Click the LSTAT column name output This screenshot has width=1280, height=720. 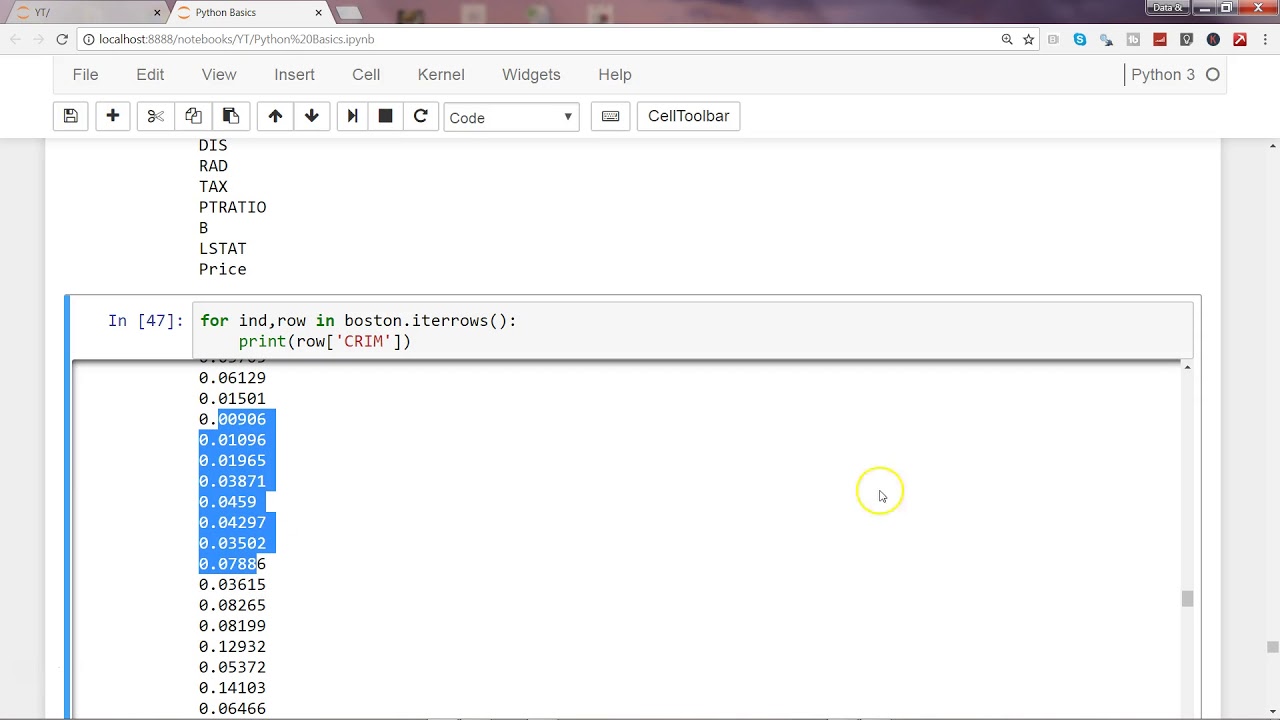coord(222,248)
